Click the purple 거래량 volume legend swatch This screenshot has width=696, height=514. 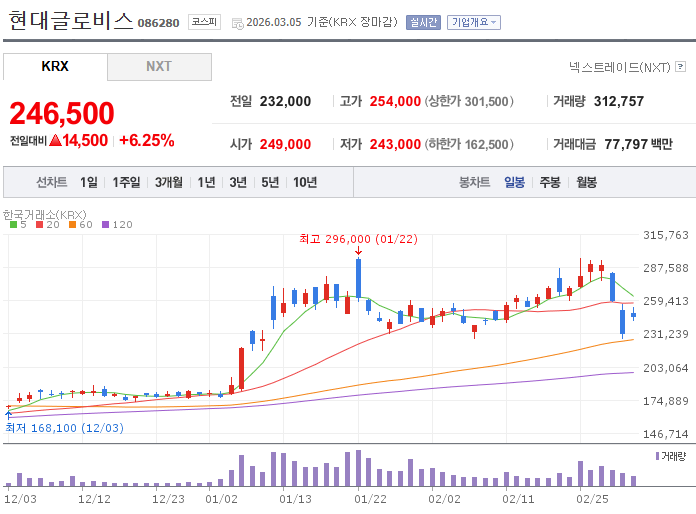657,456
